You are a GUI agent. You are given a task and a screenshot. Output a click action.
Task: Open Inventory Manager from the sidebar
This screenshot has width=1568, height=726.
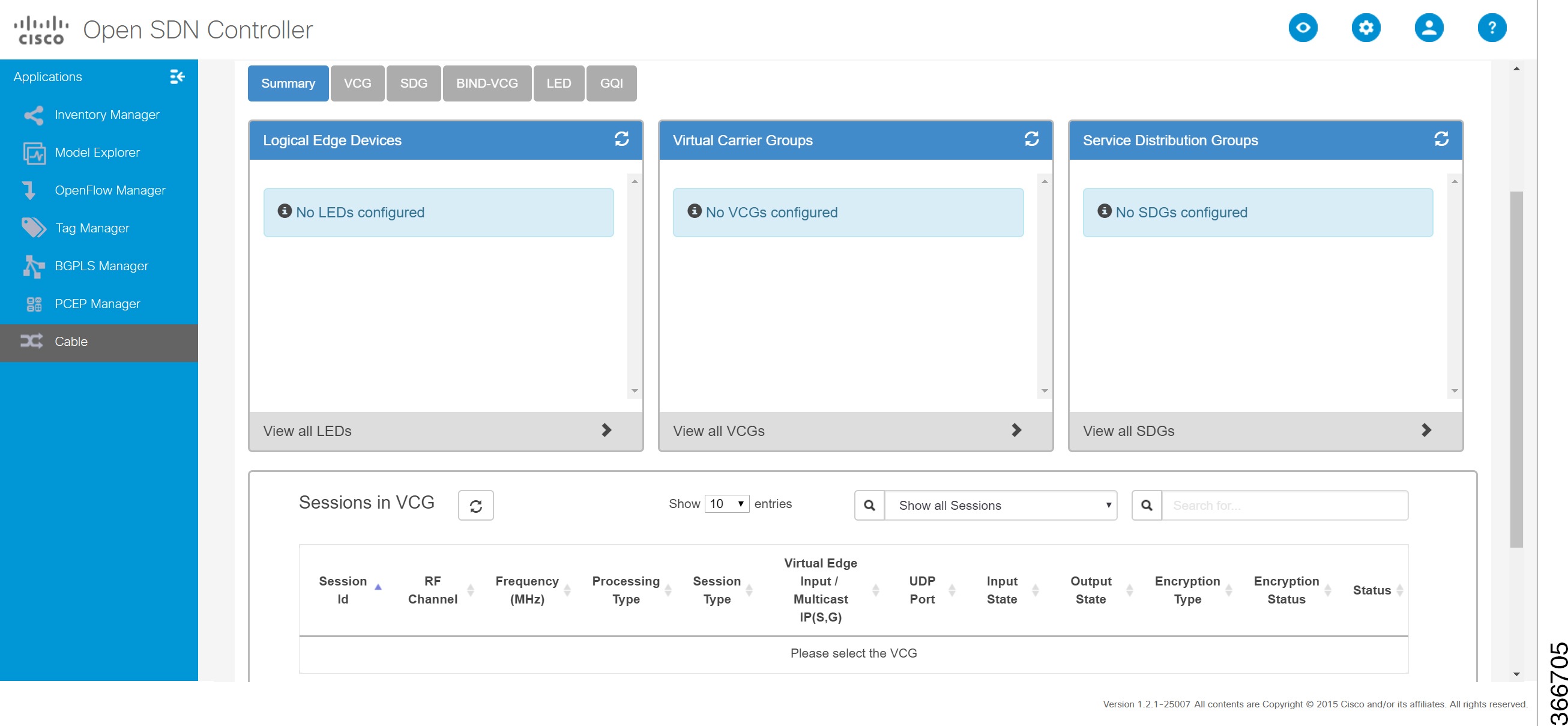tap(106, 115)
